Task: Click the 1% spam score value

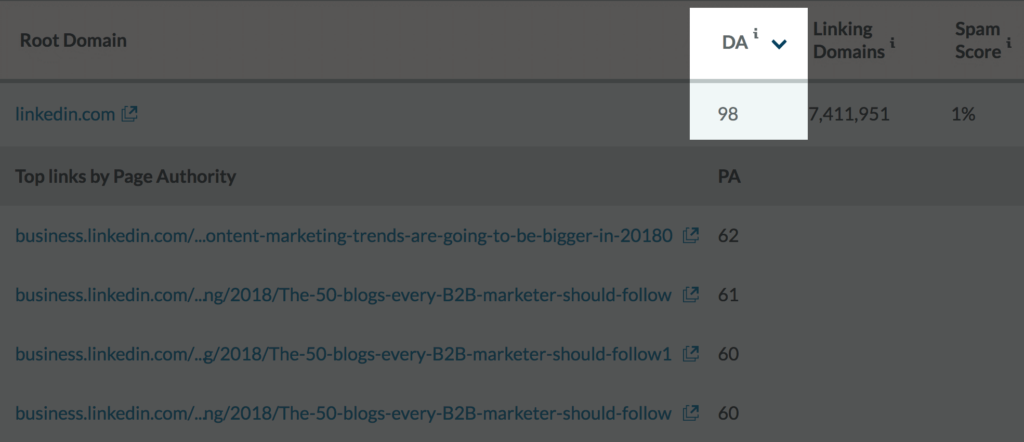Action: (x=963, y=114)
